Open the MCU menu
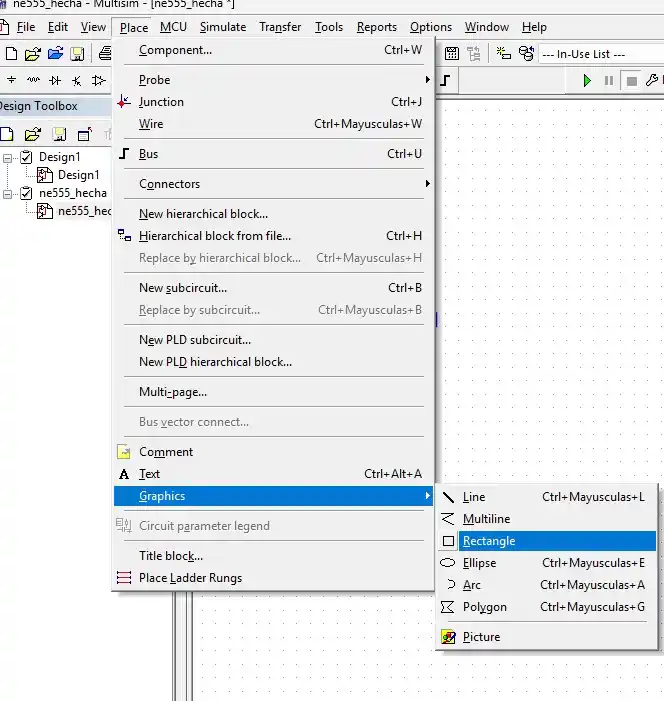 point(173,27)
